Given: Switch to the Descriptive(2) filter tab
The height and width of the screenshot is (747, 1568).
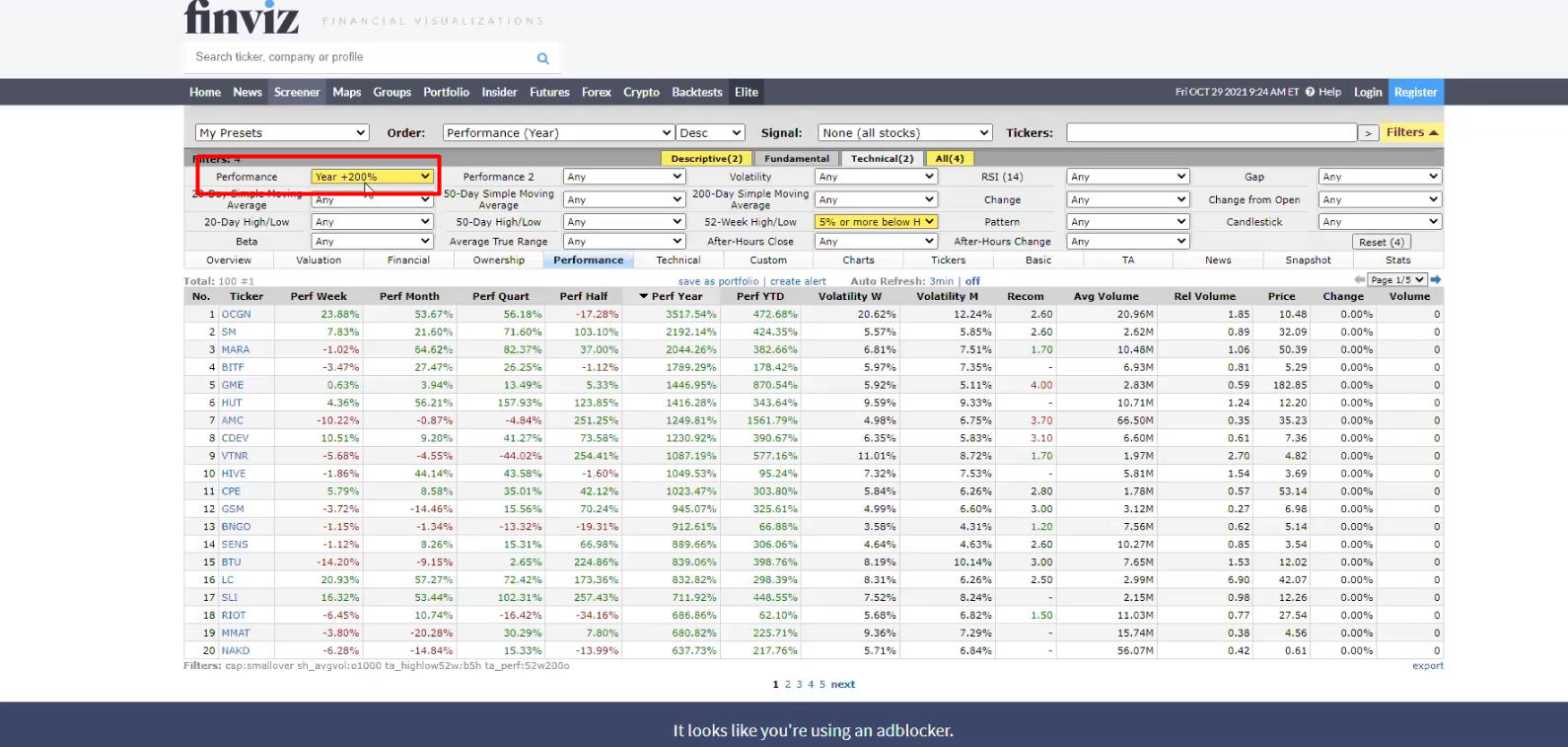Looking at the screenshot, I should (706, 158).
